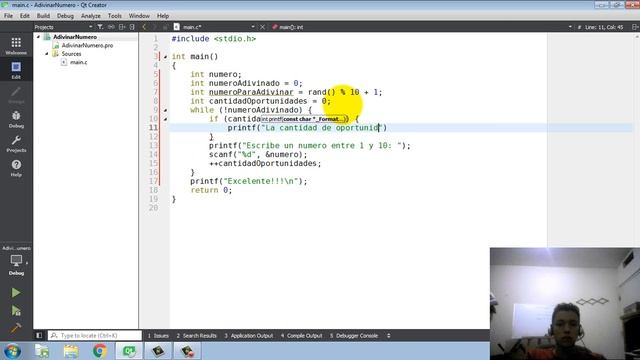Open the Window menu
The height and width of the screenshot is (360, 640).
139,16
